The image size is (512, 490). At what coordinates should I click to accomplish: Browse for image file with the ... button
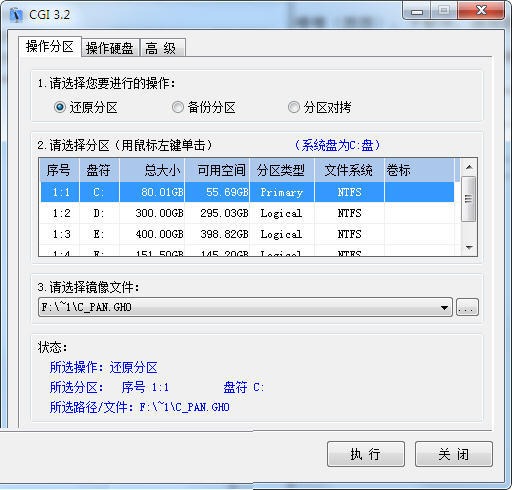[x=467, y=307]
